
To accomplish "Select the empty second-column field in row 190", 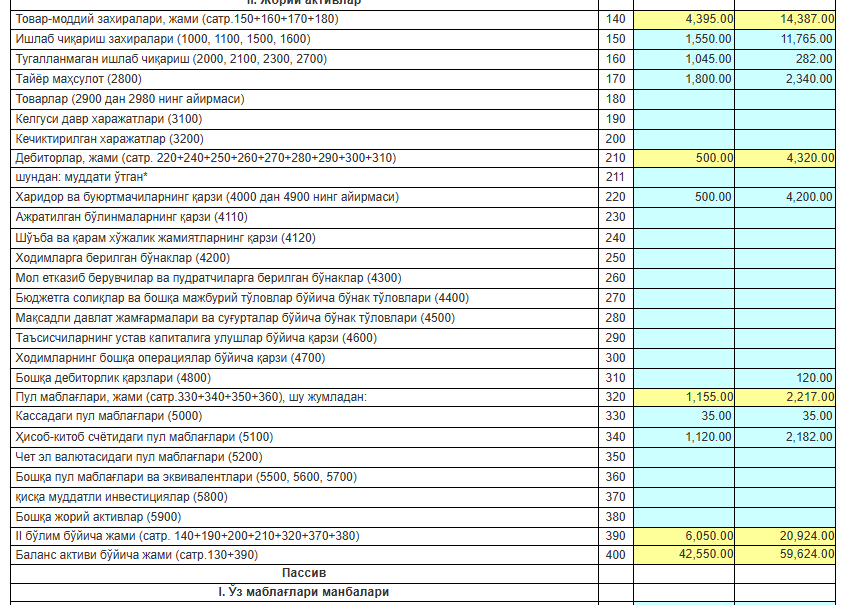I will point(785,119).
